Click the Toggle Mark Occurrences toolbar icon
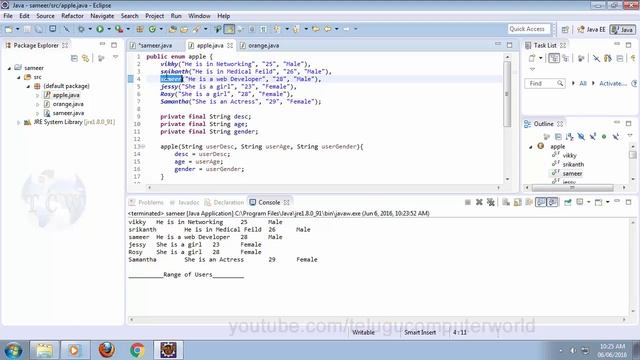This screenshot has width=640, height=360. point(229,29)
